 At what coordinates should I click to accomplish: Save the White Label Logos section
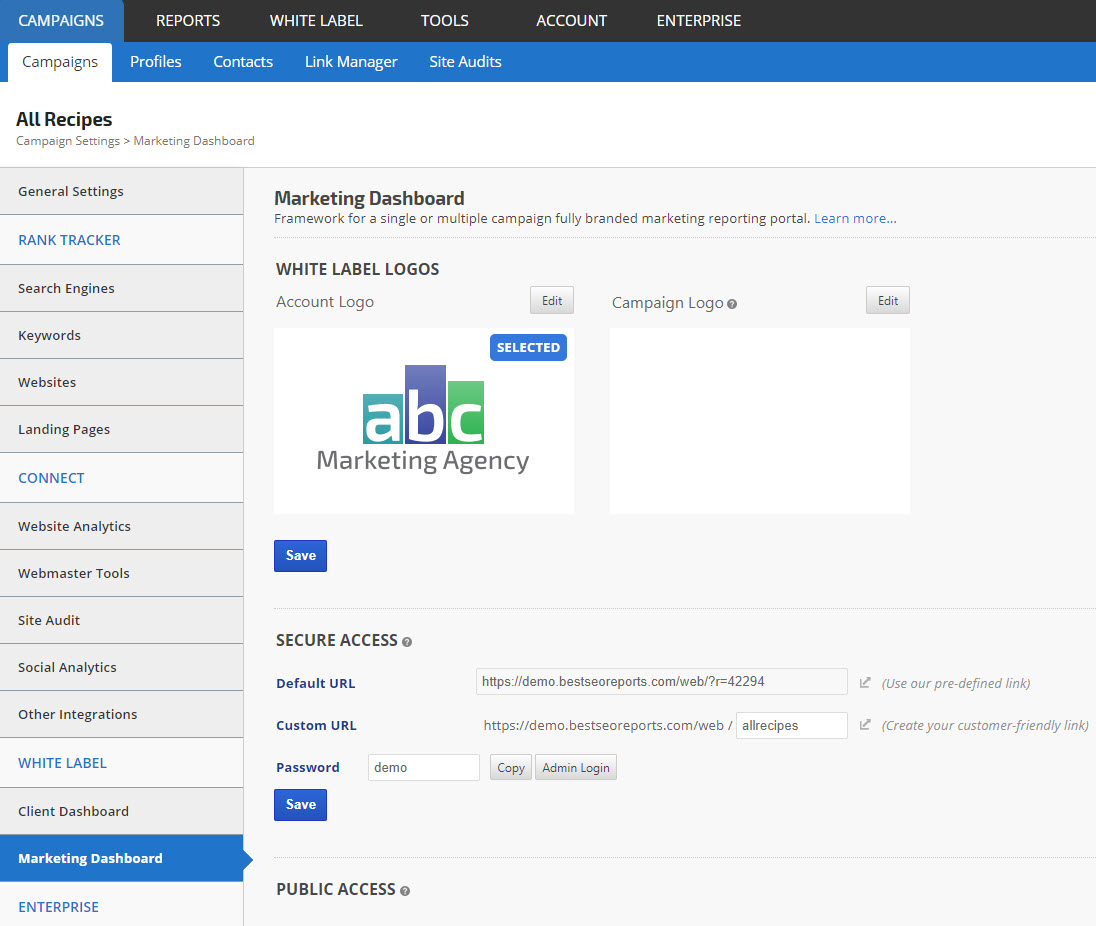[x=300, y=556]
